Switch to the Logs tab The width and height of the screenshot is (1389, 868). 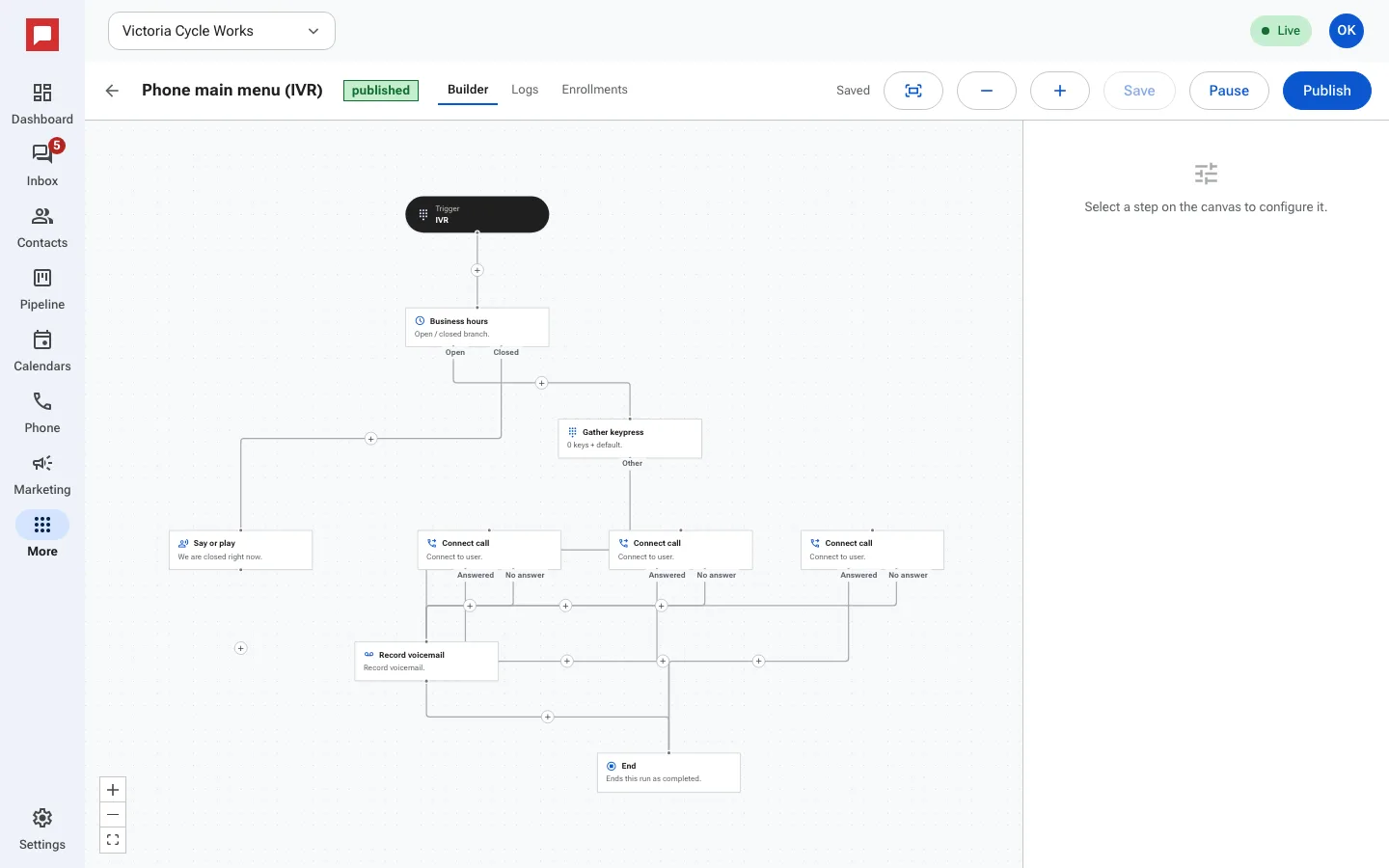[525, 90]
